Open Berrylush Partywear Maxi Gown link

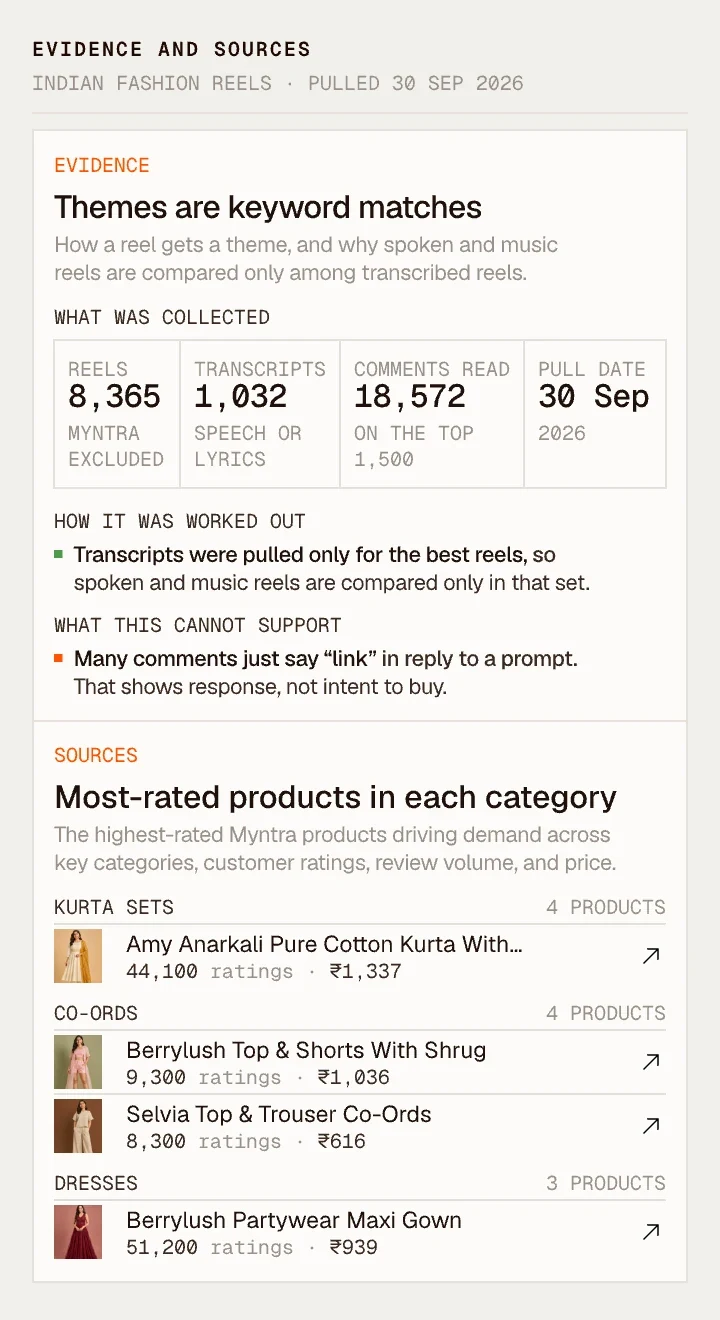[294, 1220]
